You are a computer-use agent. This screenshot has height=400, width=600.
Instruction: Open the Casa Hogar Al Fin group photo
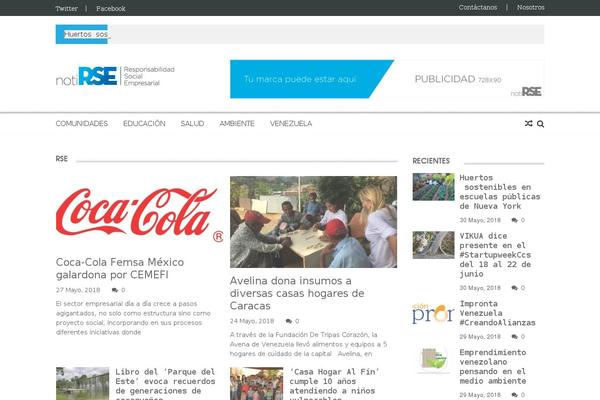pos(256,384)
